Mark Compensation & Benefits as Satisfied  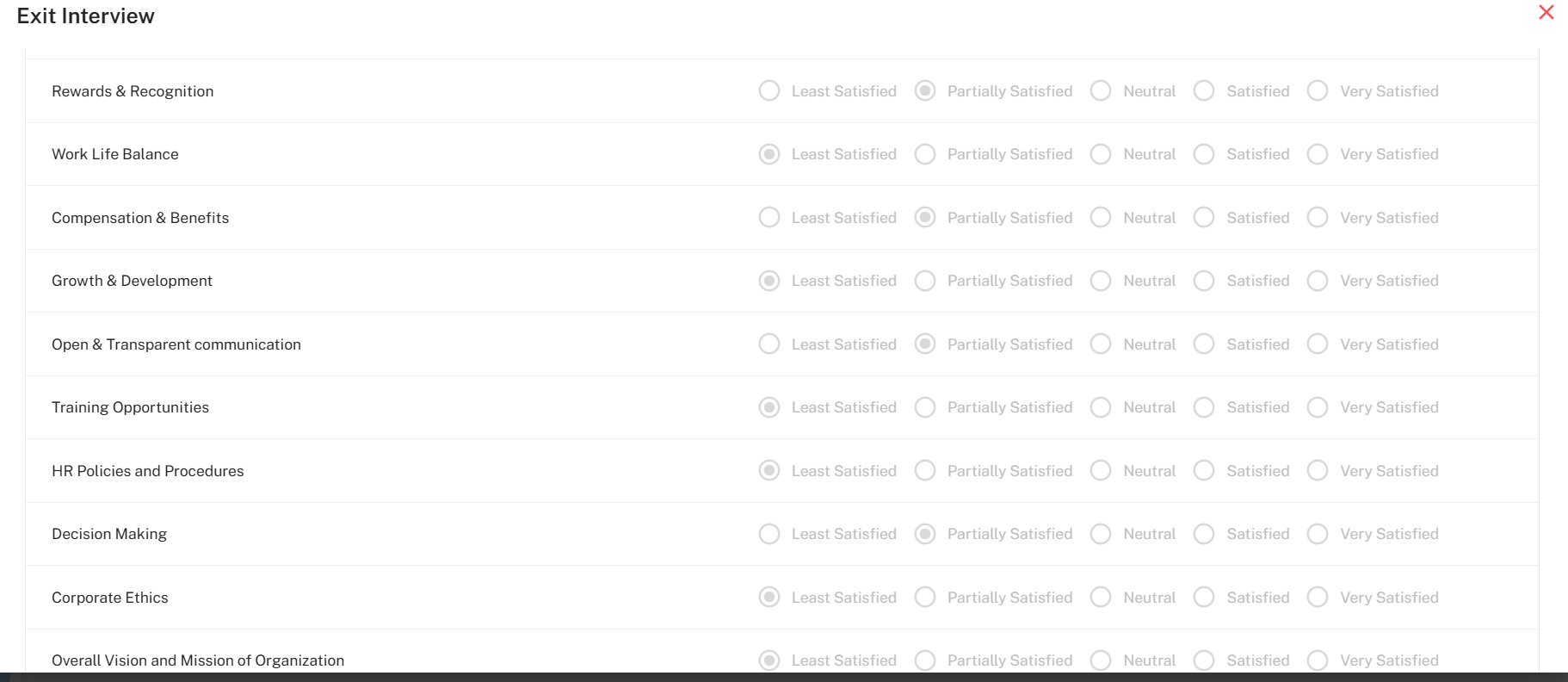pyautogui.click(x=1204, y=218)
